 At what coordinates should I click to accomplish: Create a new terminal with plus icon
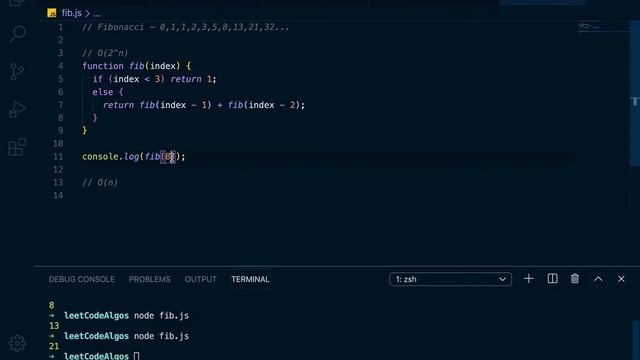529,279
